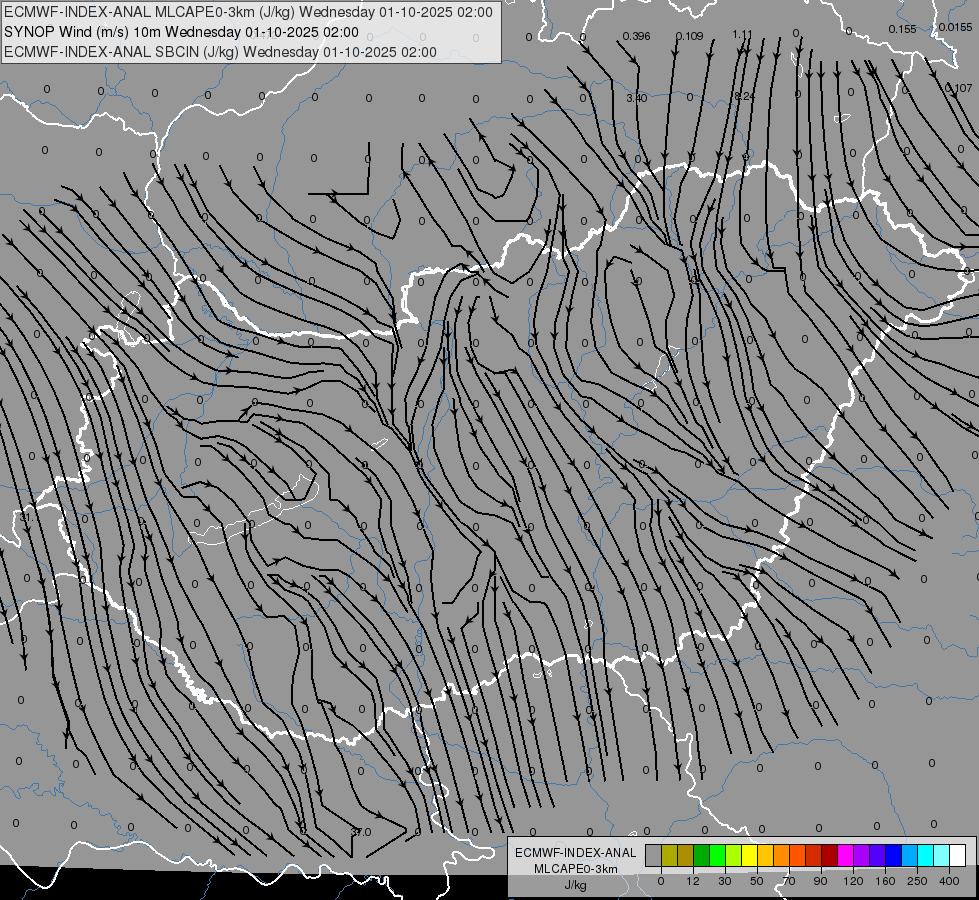Viewport: 979px width, 900px height.
Task: Click the legend label MLCAPE0-3km
Action: coord(576,869)
